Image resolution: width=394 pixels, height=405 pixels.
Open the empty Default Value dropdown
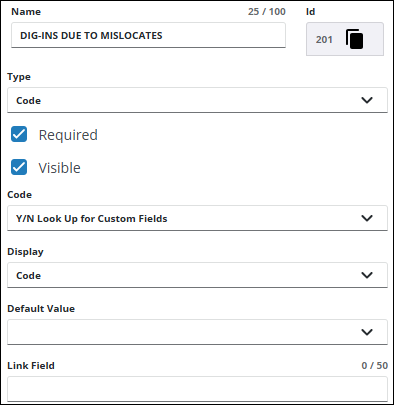[197, 332]
